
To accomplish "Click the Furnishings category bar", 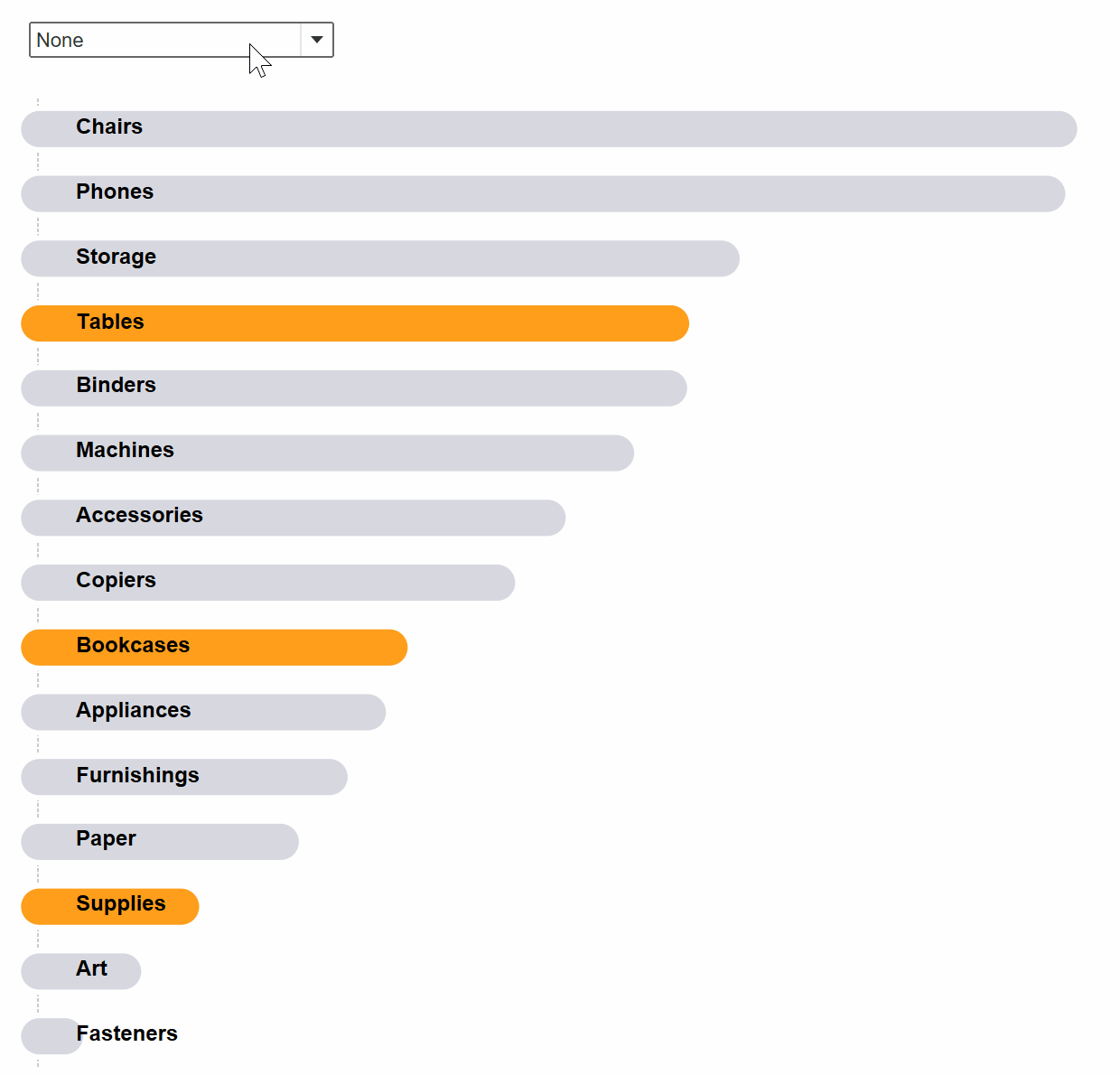I will click(x=183, y=777).
